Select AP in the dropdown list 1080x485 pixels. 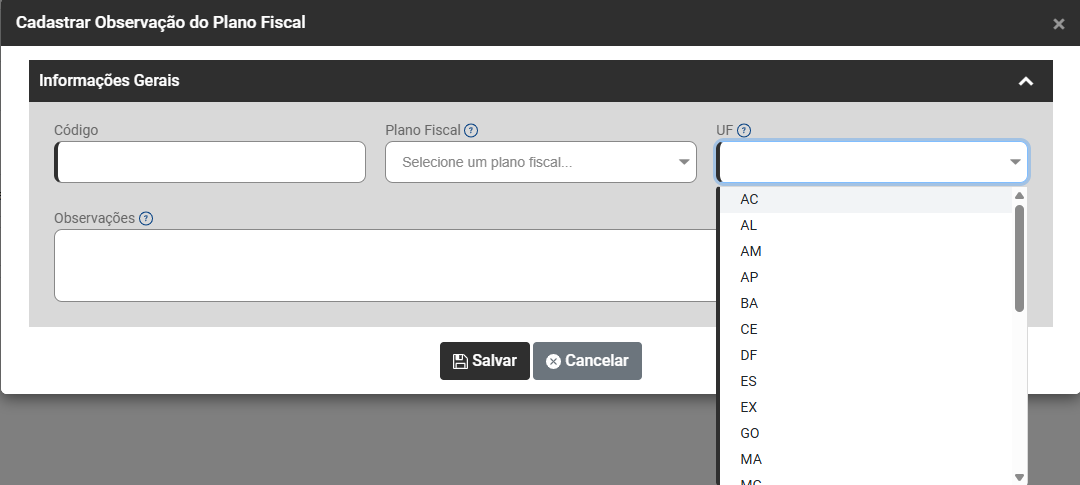click(x=749, y=277)
